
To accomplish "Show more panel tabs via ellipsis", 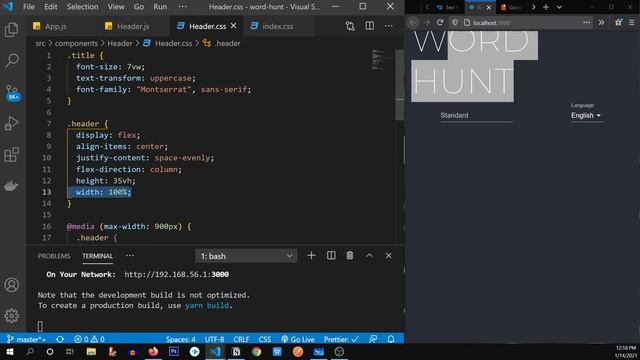I will (129, 256).
